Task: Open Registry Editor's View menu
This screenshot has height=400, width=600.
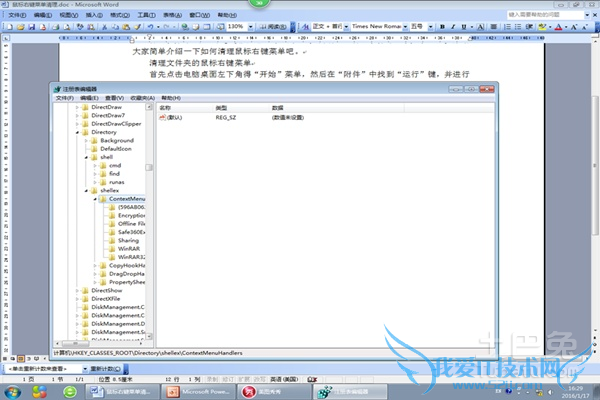Action: coord(114,98)
